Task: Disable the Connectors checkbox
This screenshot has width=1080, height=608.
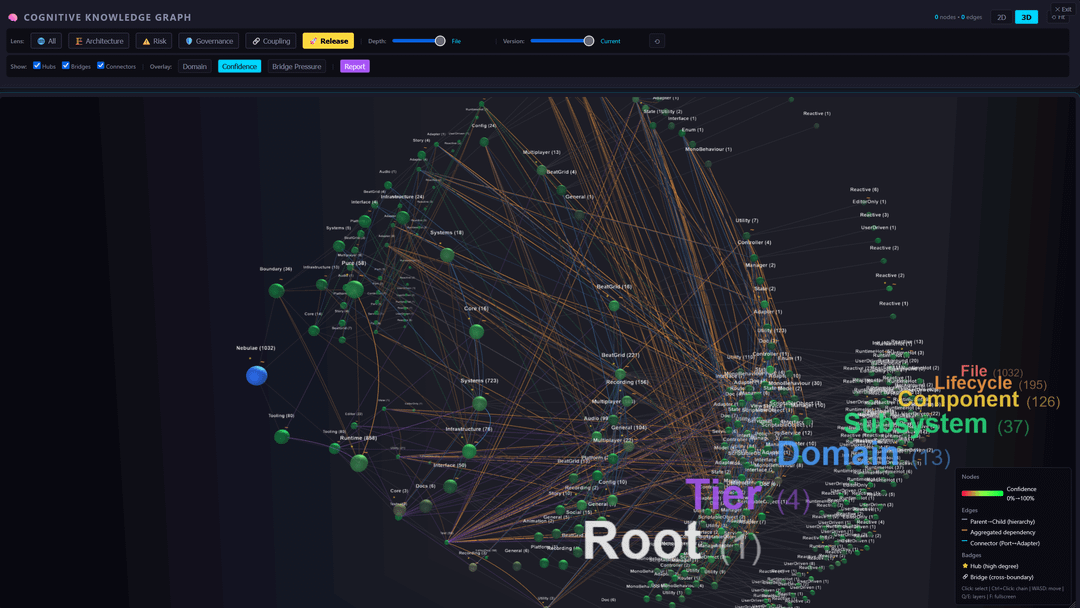Action: click(101, 66)
